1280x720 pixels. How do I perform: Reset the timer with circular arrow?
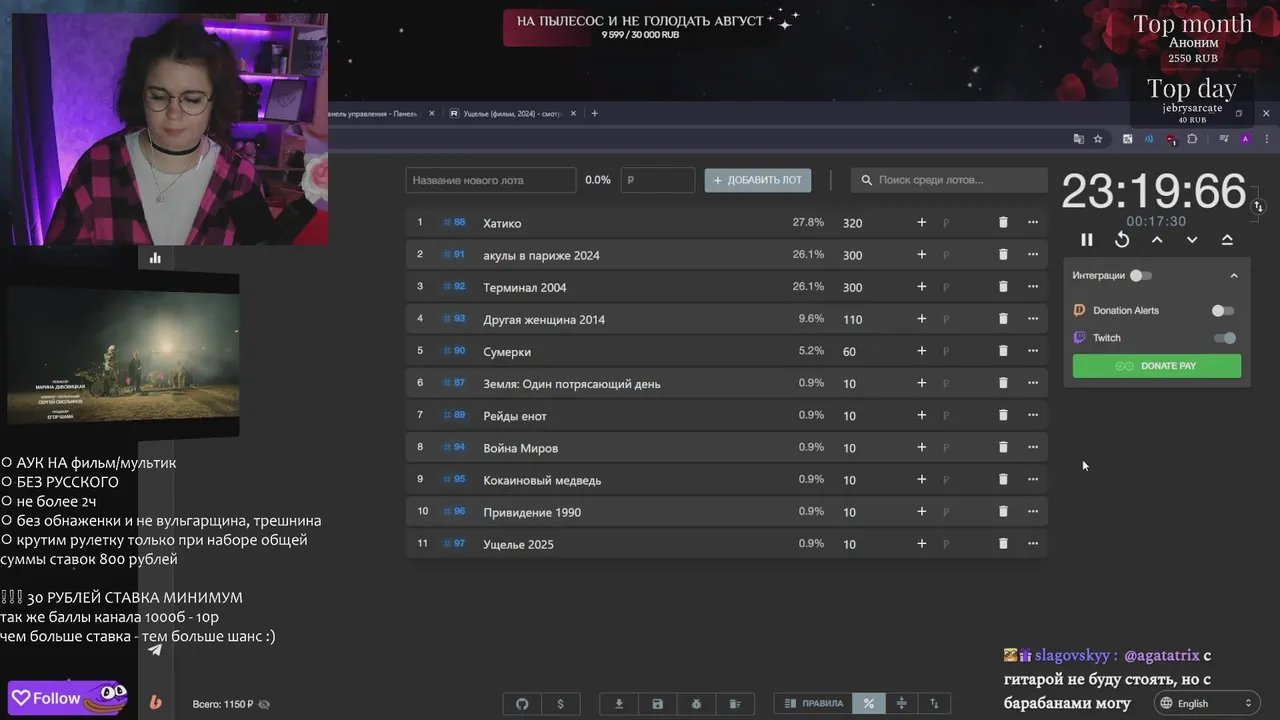pyautogui.click(x=1122, y=240)
